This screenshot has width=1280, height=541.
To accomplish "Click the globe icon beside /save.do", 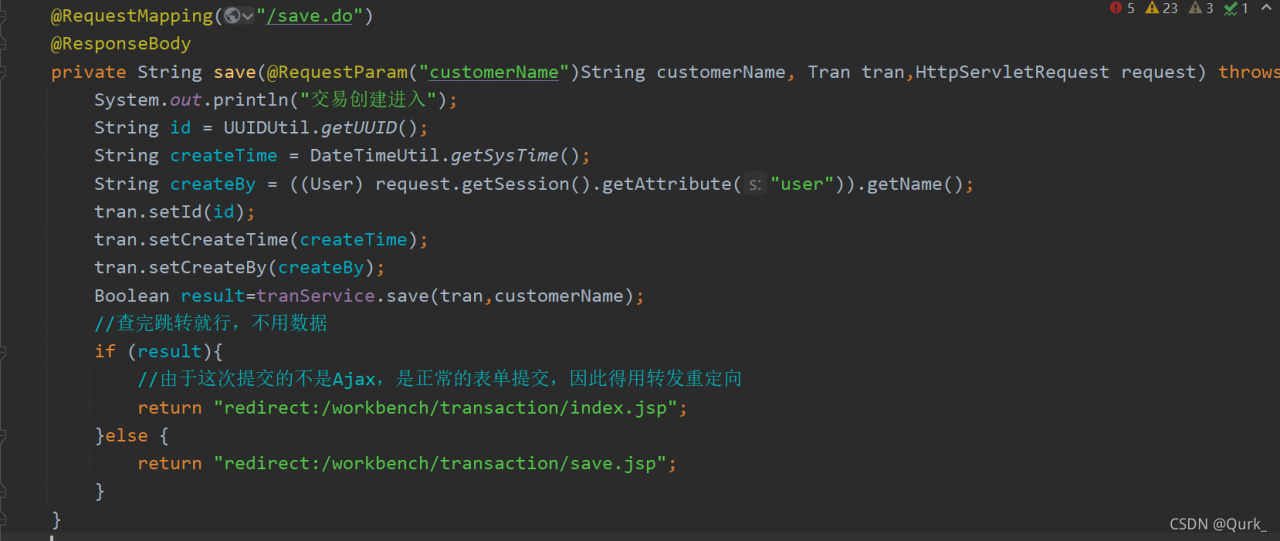I will pos(233,16).
